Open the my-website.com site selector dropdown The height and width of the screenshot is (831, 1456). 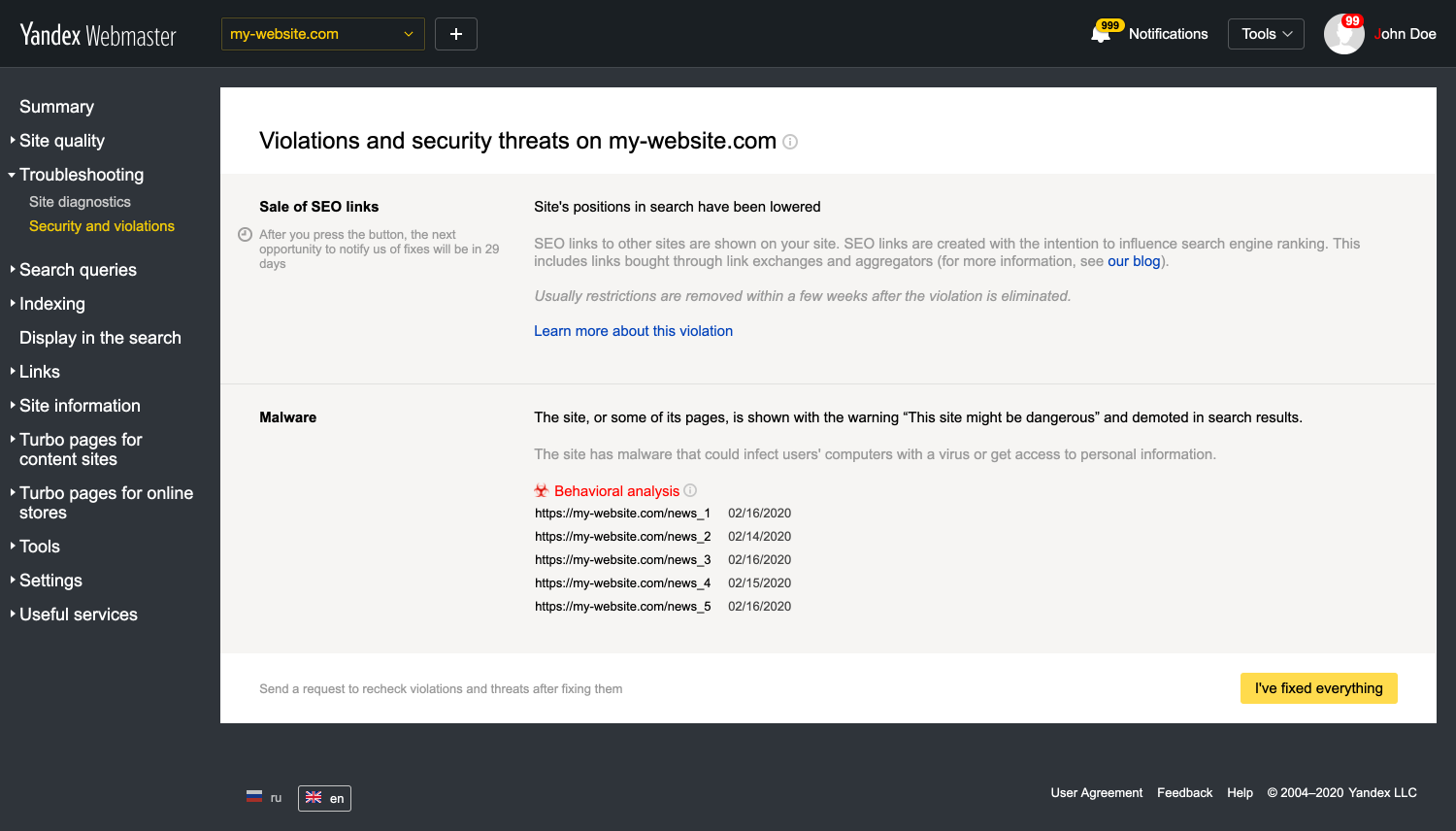pyautogui.click(x=323, y=34)
